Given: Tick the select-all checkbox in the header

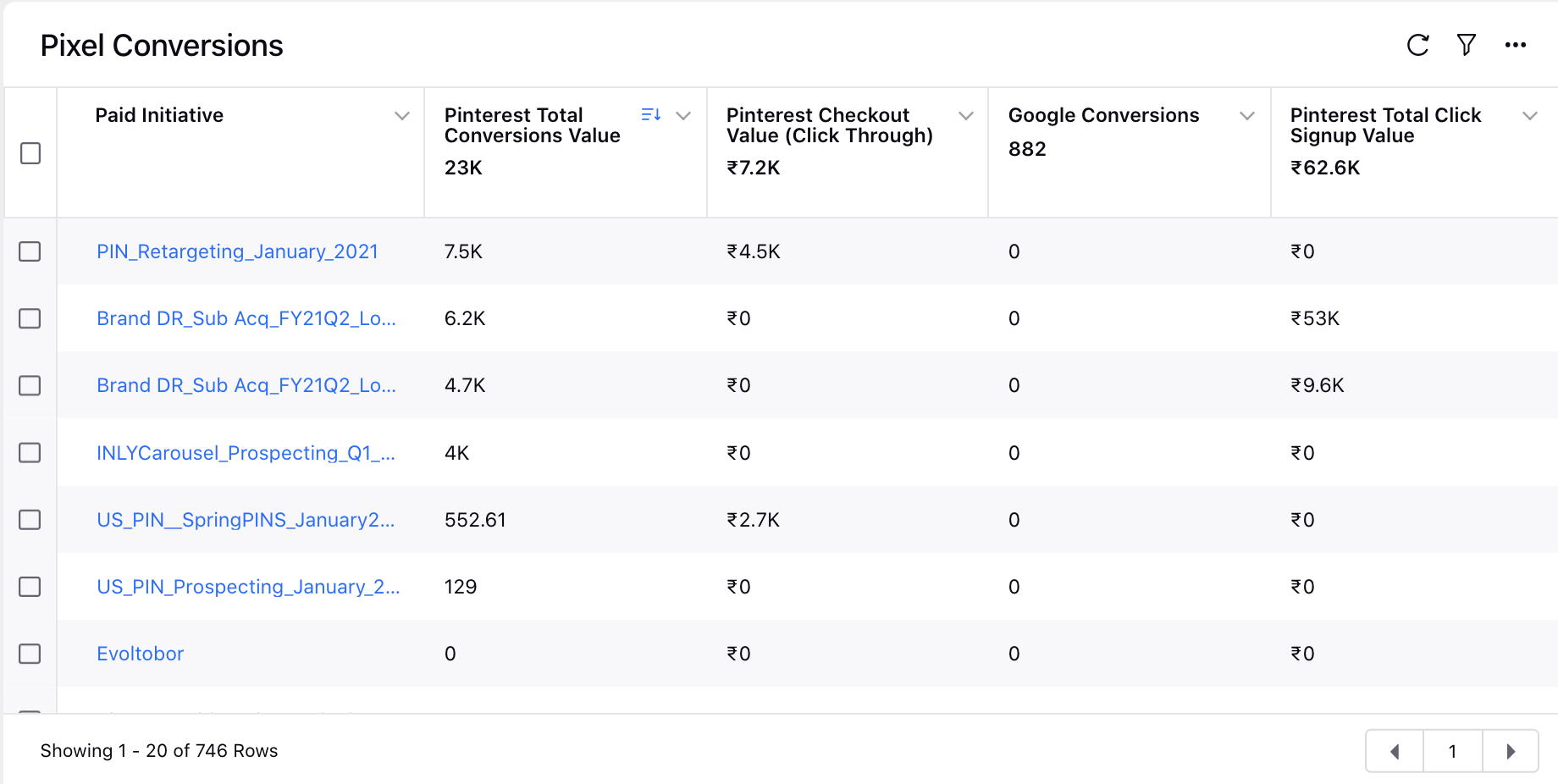Looking at the screenshot, I should [30, 153].
